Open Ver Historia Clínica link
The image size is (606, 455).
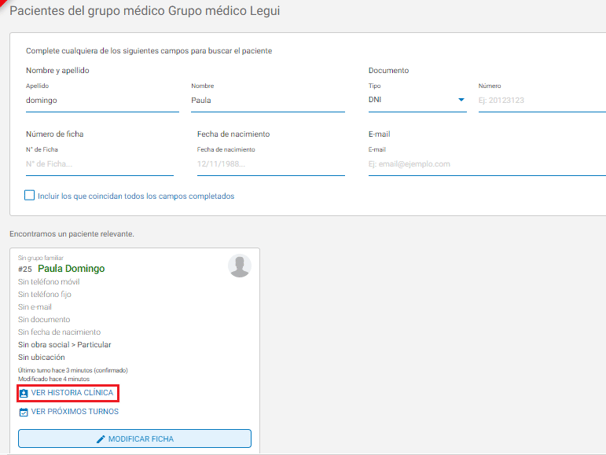tap(72, 394)
